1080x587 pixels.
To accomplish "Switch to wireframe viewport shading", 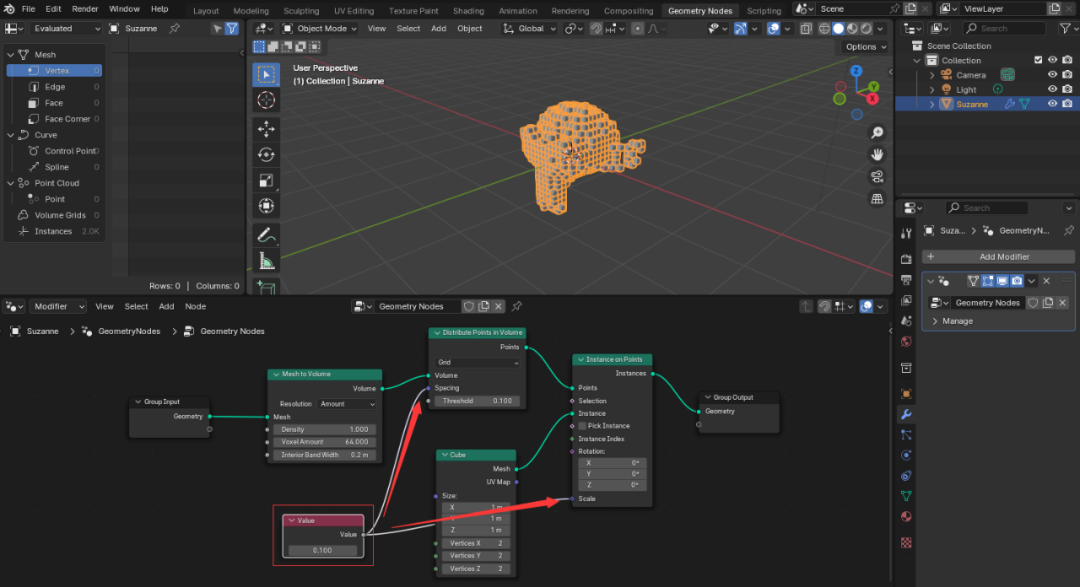I will coord(824,29).
